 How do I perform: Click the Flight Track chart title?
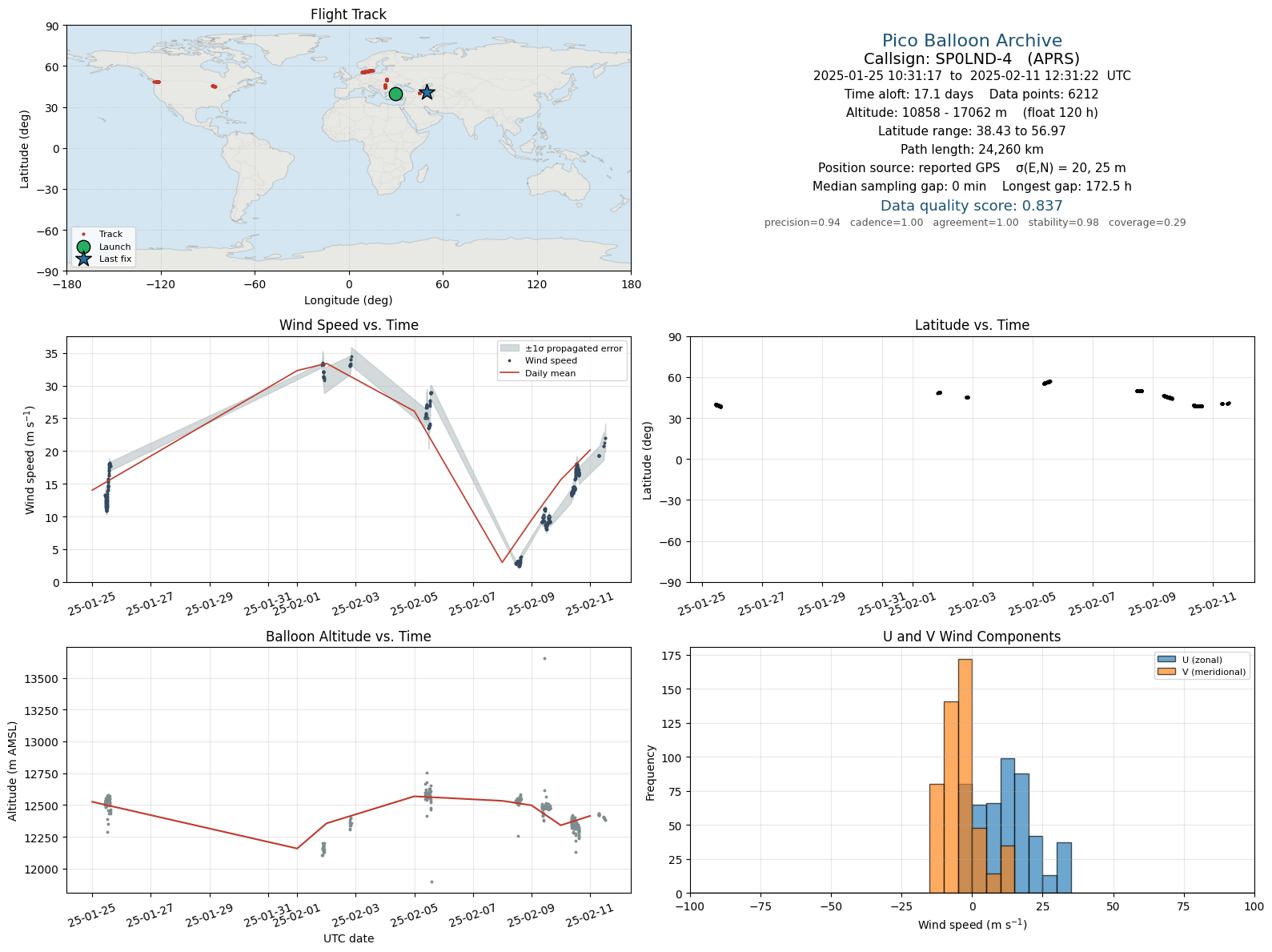[348, 14]
